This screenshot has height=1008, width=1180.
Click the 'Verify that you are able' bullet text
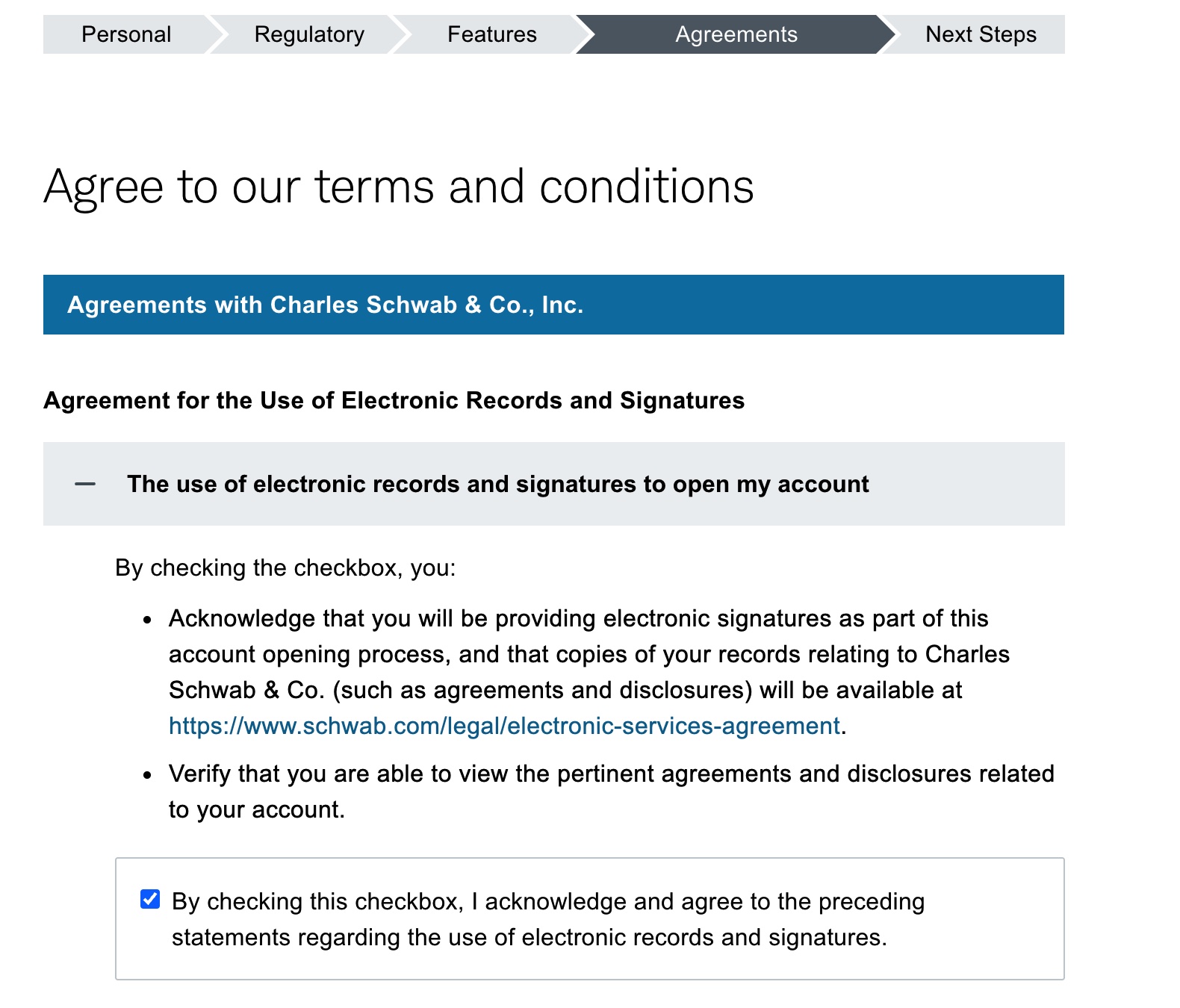click(x=612, y=791)
